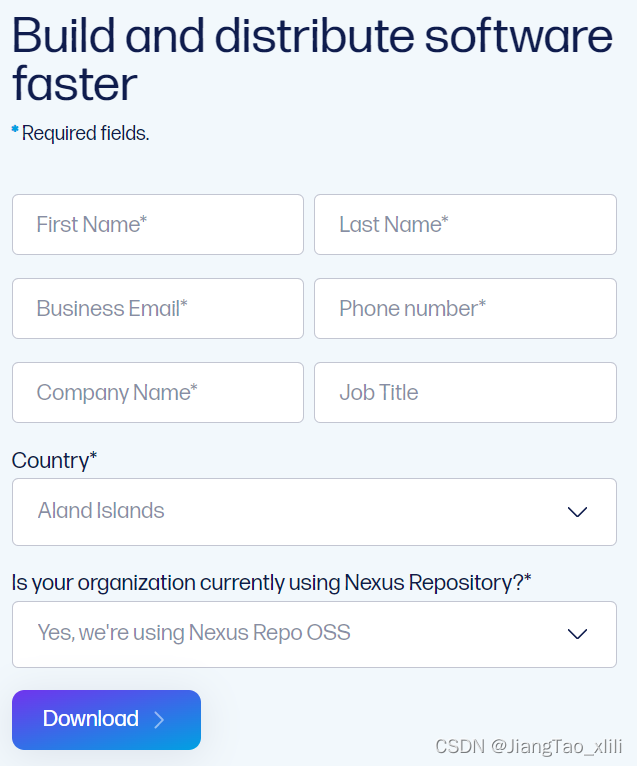Click the chevron arrow in Country dropdown
The width and height of the screenshot is (637, 766).
(577, 512)
